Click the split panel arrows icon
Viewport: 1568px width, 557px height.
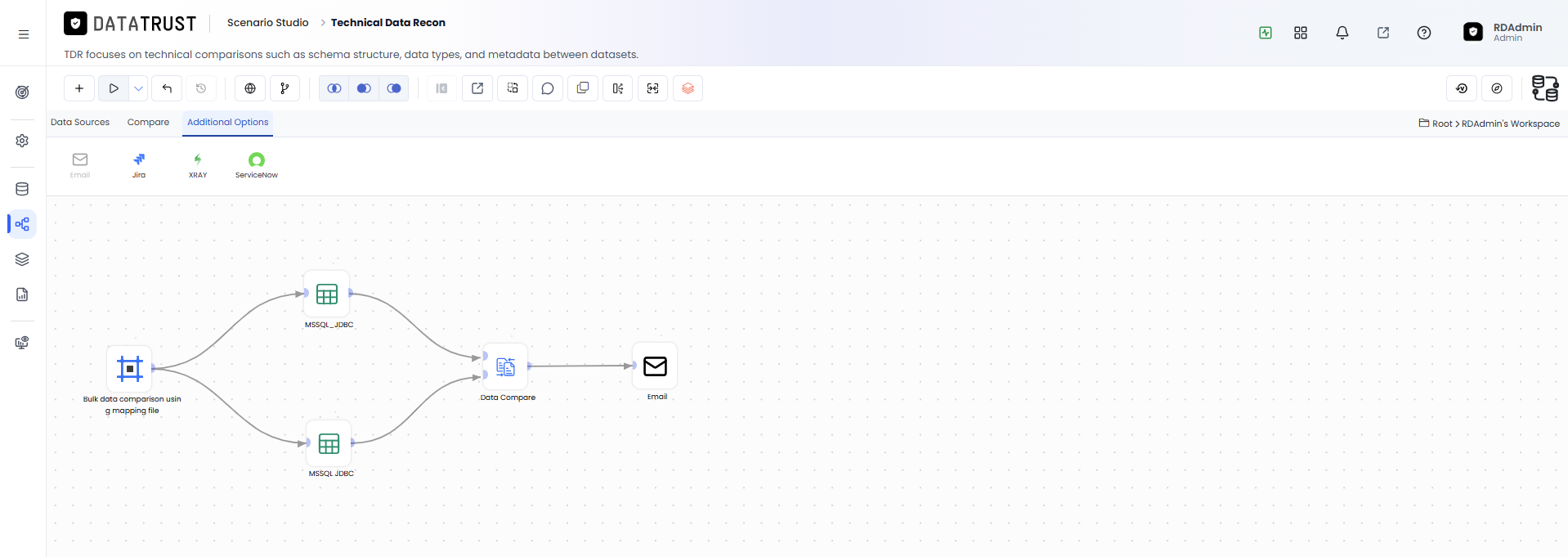(618, 88)
